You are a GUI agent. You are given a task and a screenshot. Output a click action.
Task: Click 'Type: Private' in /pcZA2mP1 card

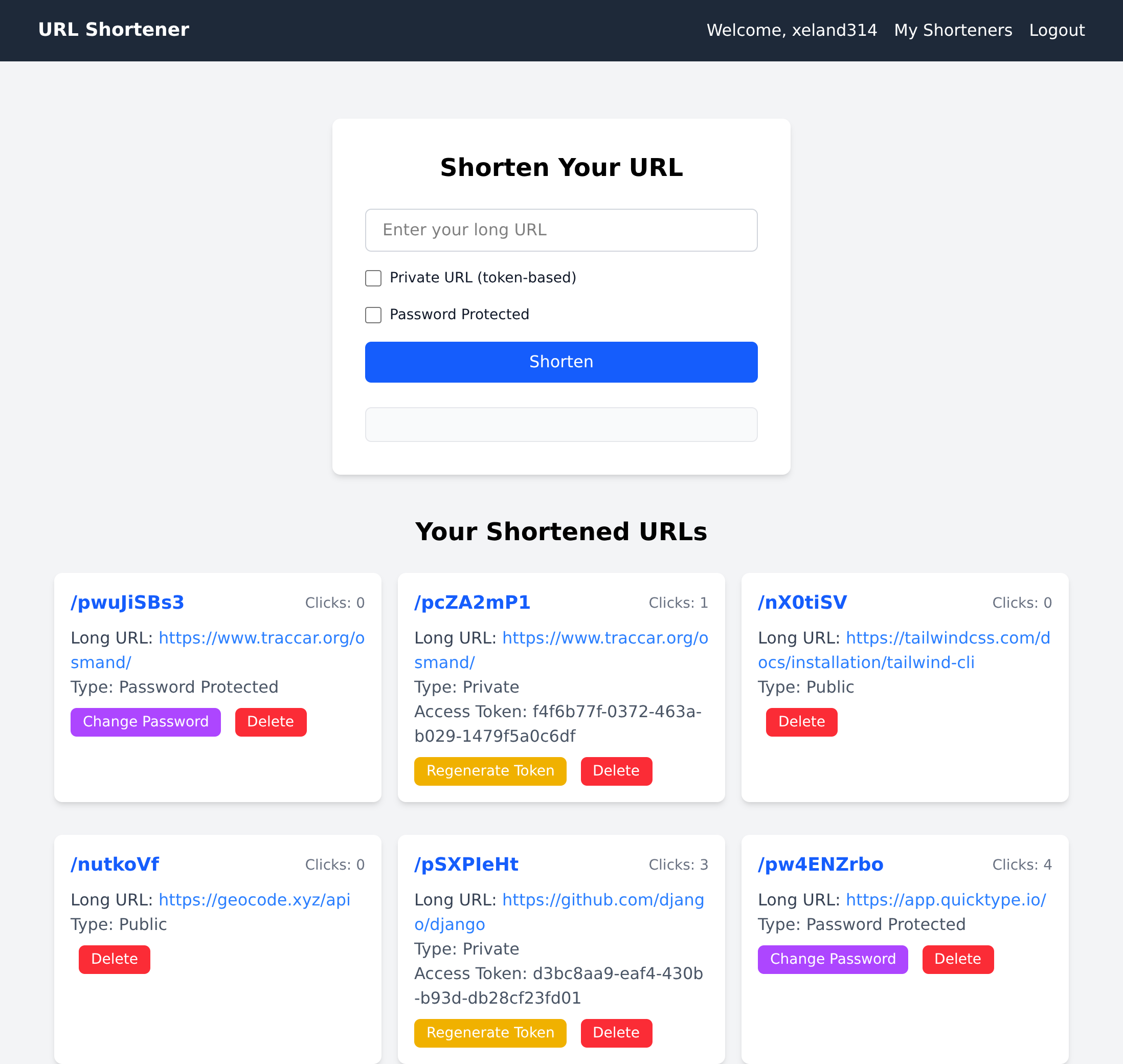tap(466, 688)
